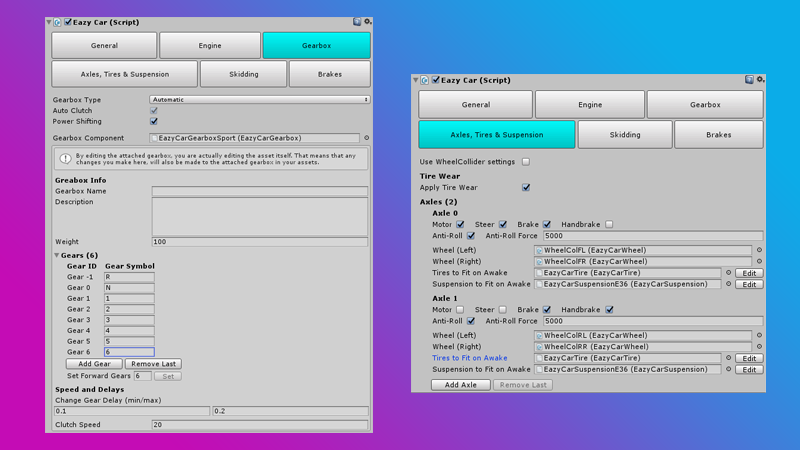Open Gearbox tab in right panel
Image resolution: width=800 pixels, height=450 pixels.
705,105
